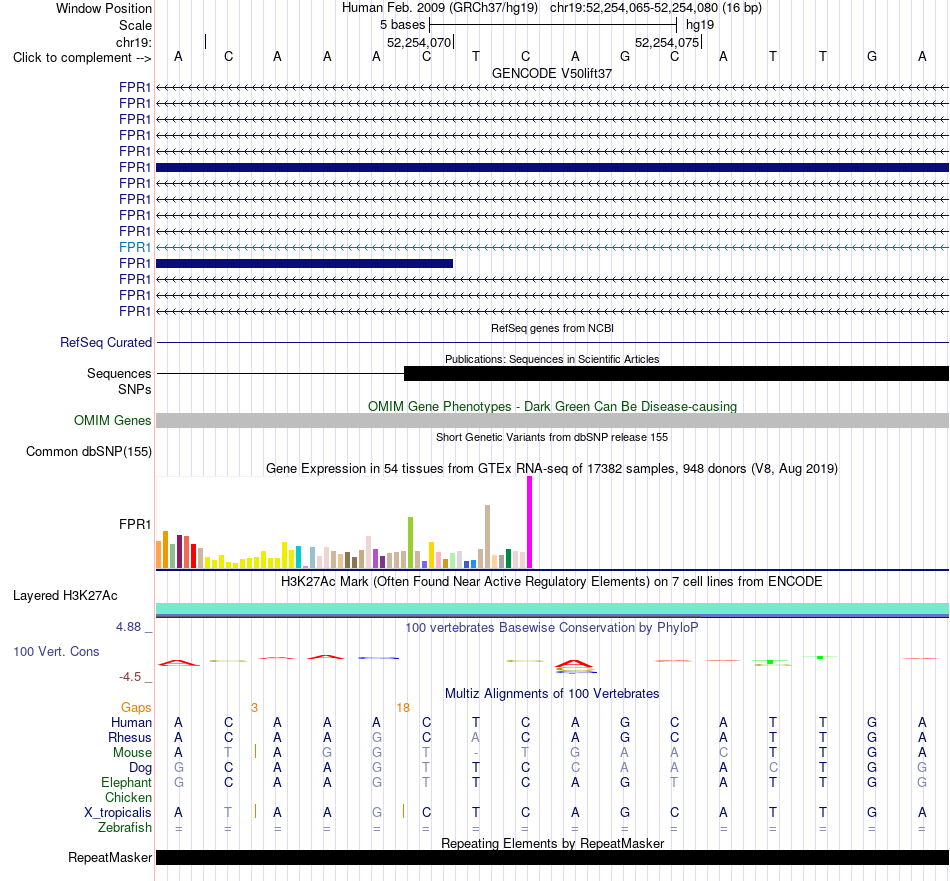
Task: Click the SNPs track label
Action: pyautogui.click(x=135, y=390)
